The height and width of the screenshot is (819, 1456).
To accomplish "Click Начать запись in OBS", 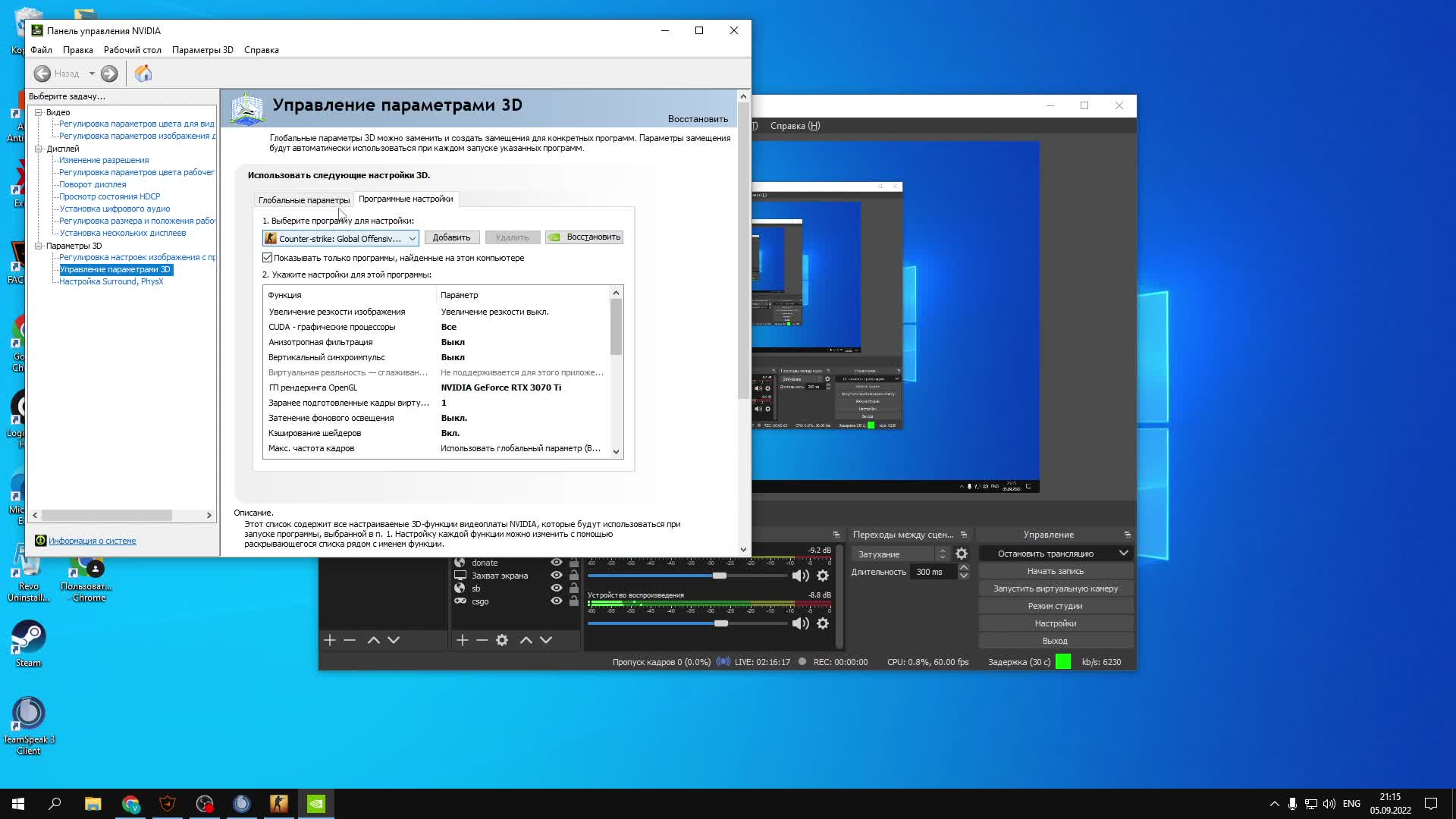I will 1056,571.
